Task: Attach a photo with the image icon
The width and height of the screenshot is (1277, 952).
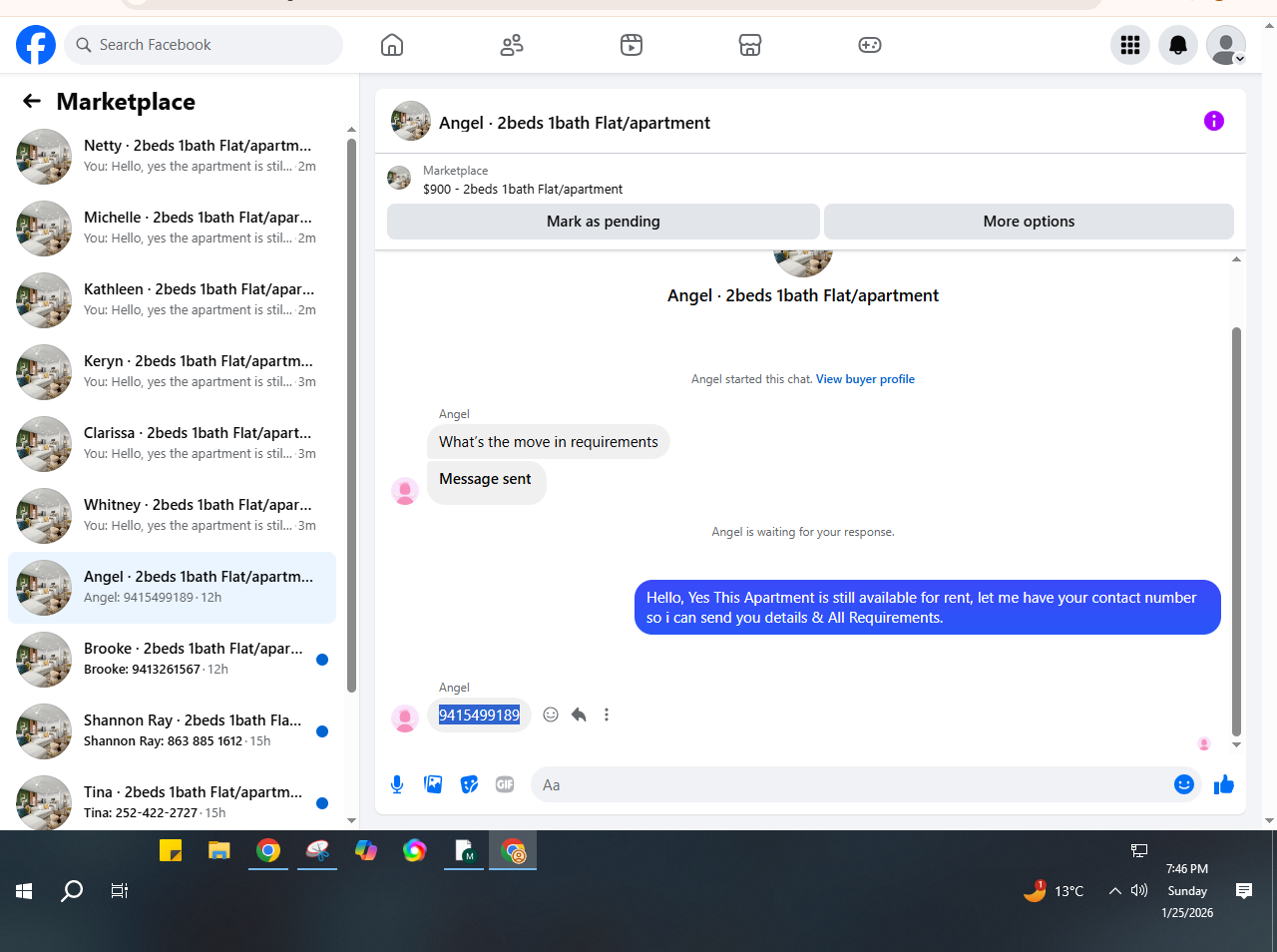Action: tap(433, 784)
